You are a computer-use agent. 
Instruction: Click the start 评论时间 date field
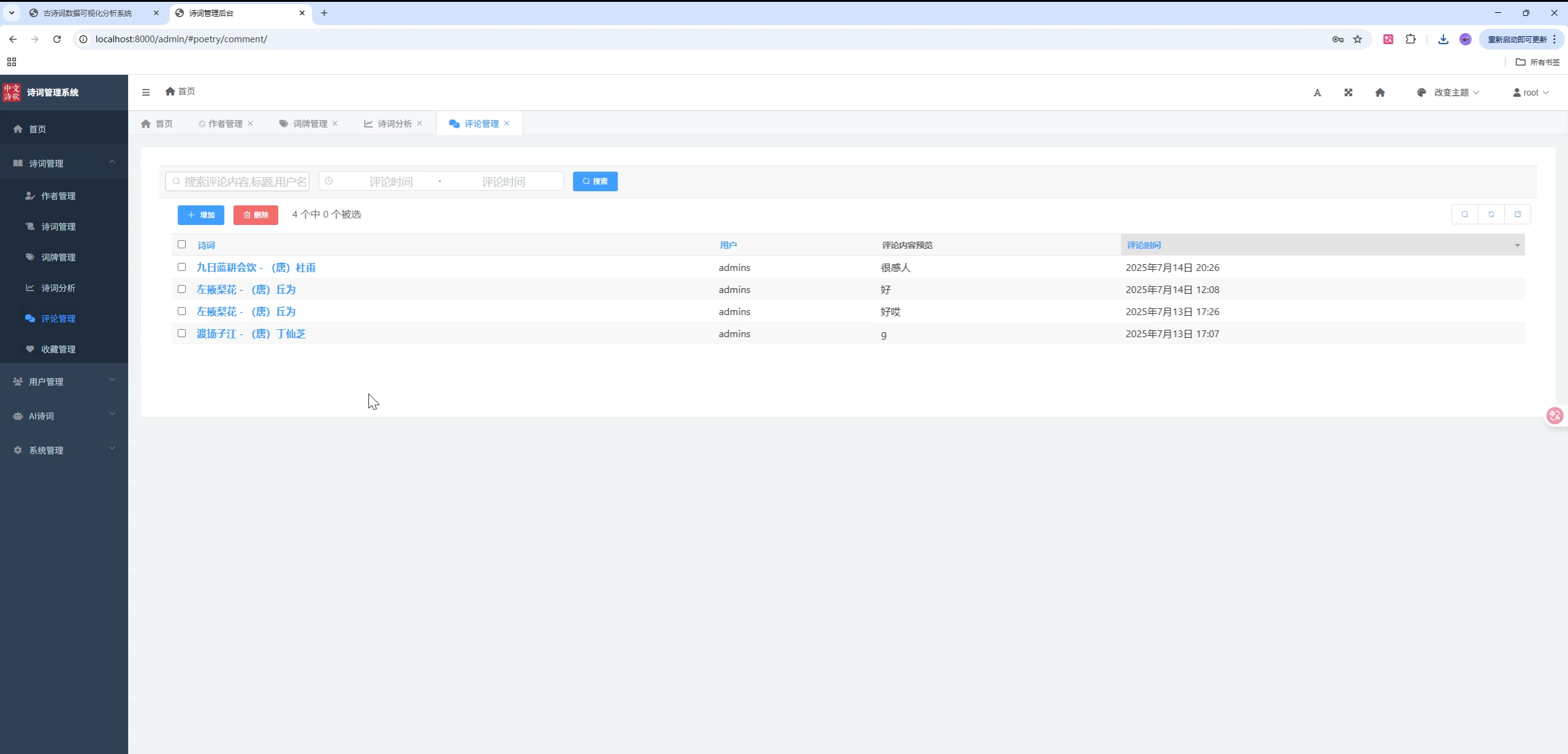pyautogui.click(x=391, y=181)
